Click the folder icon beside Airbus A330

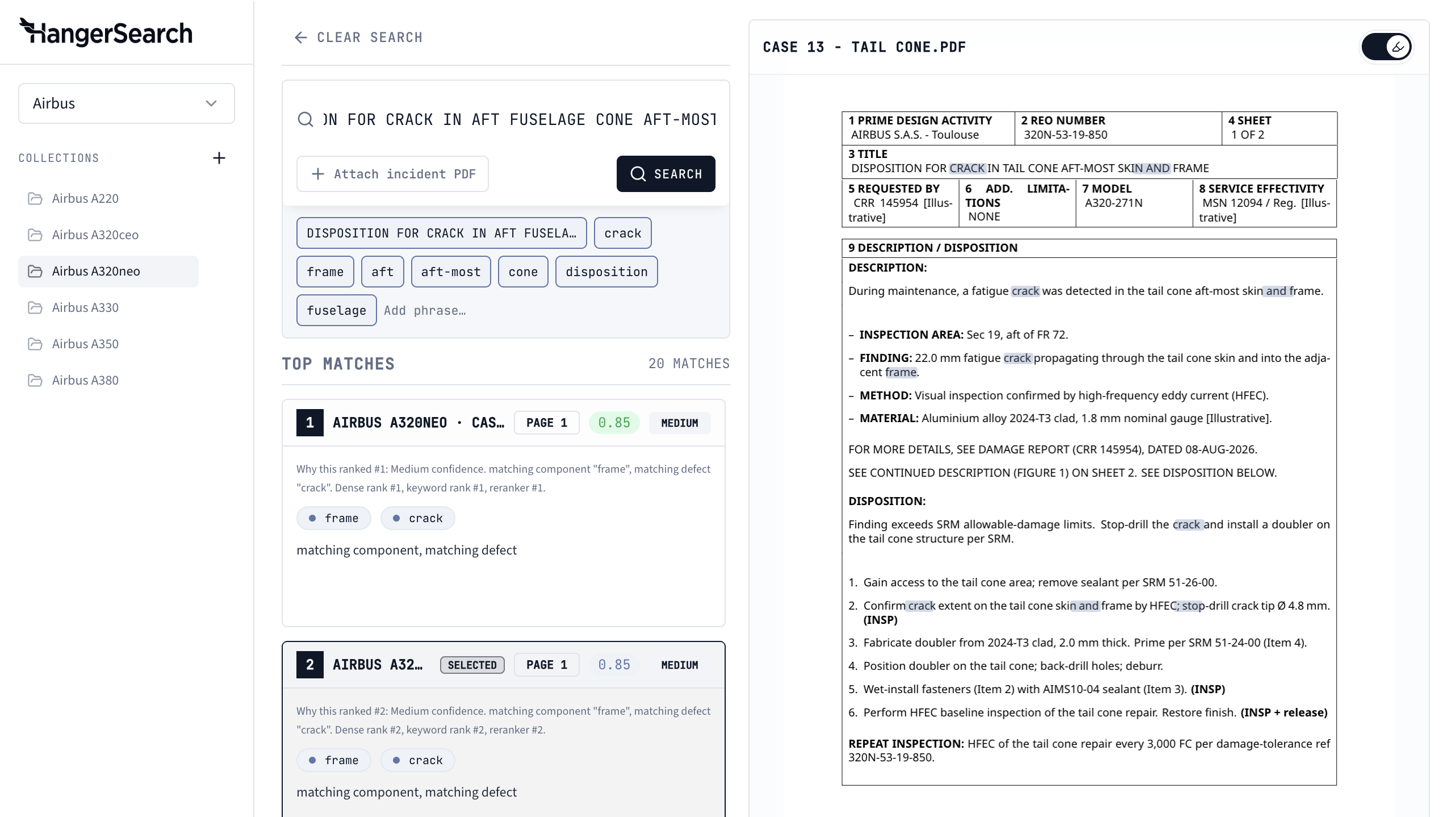click(35, 307)
